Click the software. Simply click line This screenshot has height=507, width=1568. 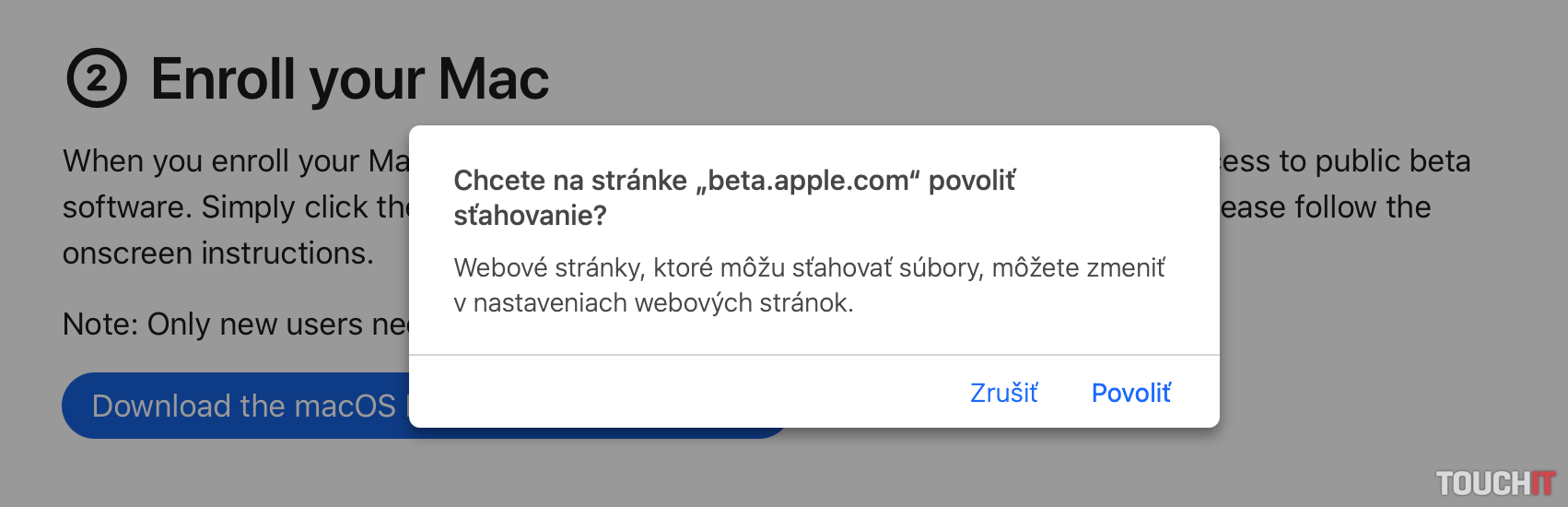(x=235, y=207)
